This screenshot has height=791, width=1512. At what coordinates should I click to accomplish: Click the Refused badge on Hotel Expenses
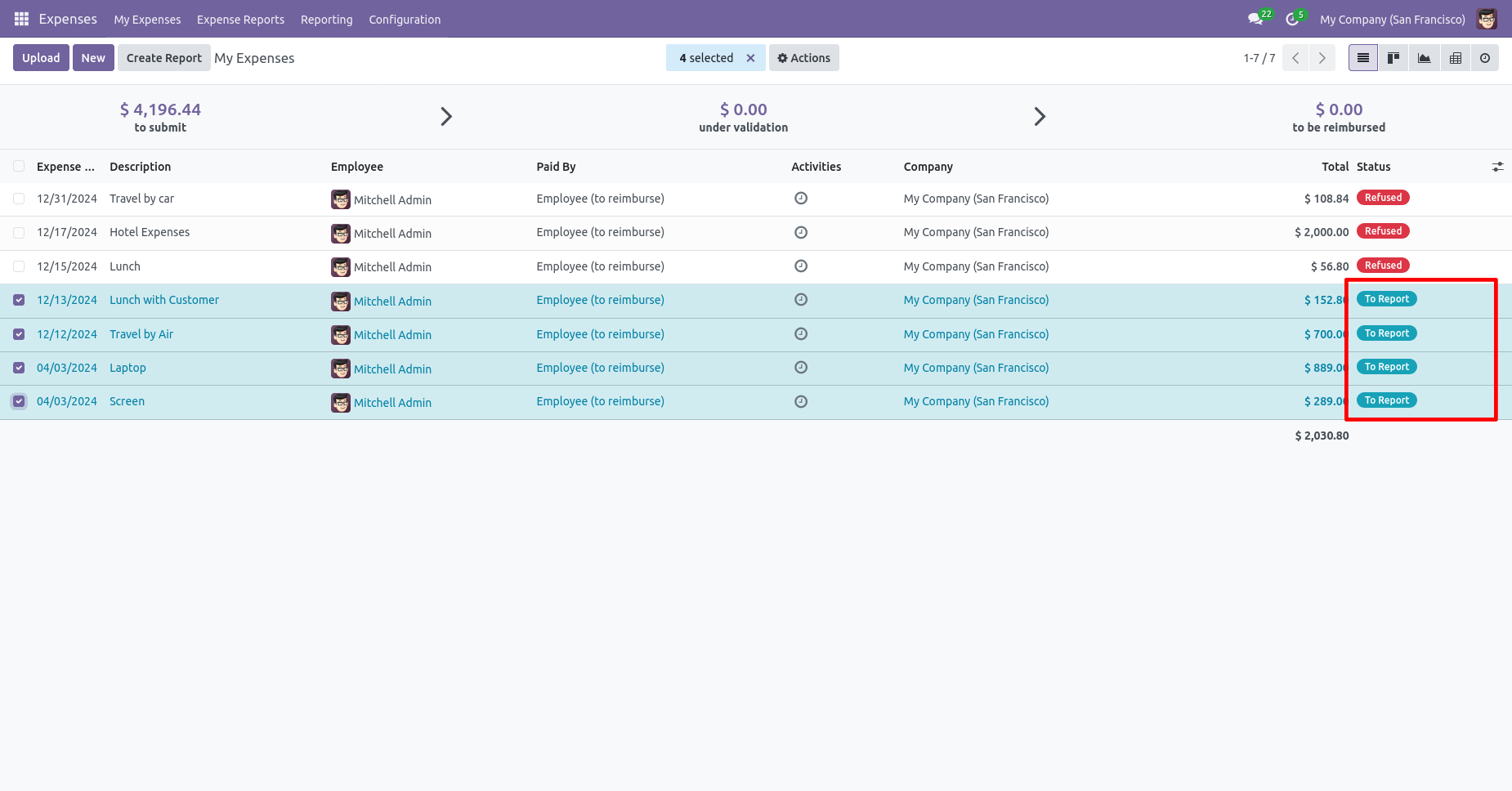pos(1383,231)
